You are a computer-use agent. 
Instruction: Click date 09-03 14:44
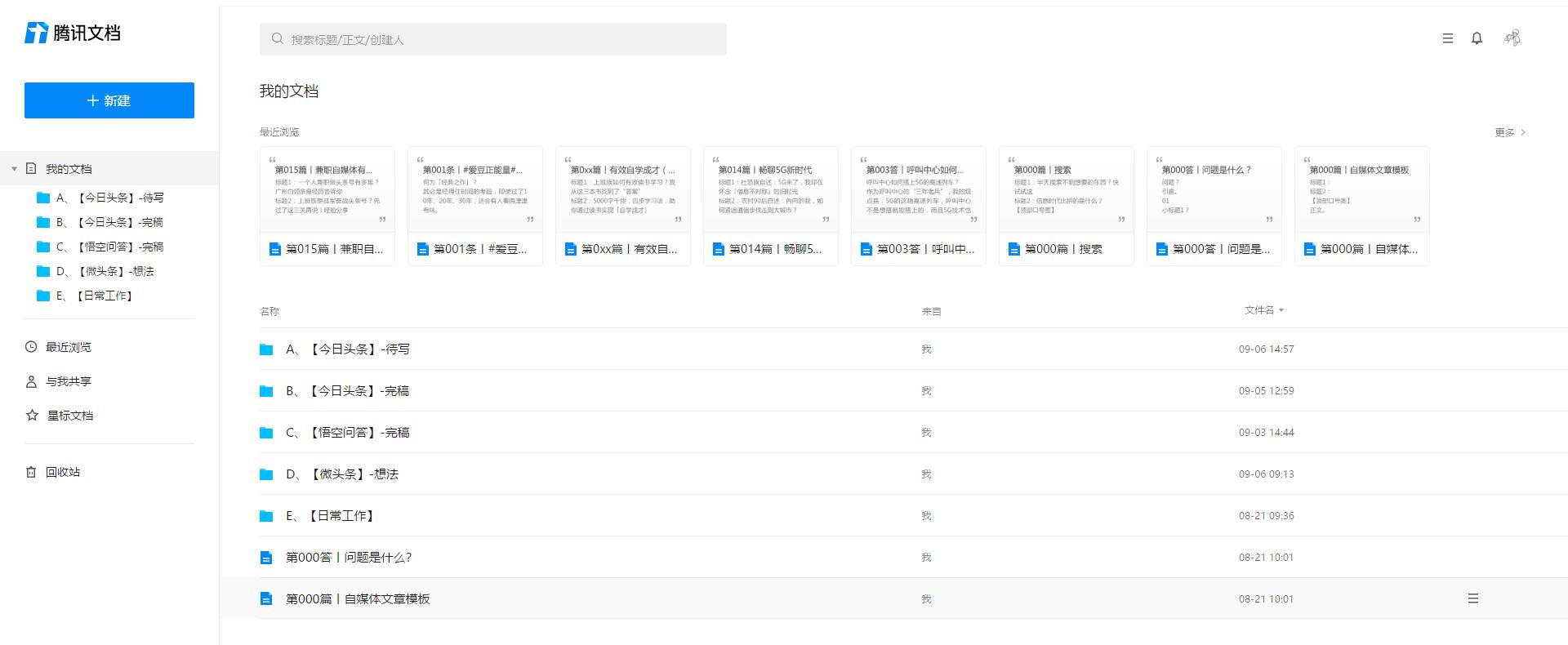tap(1266, 433)
